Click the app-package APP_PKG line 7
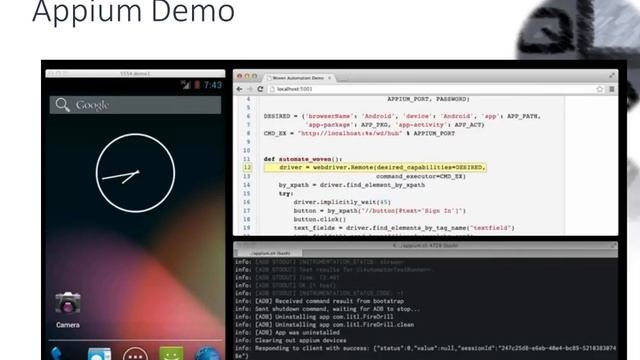This screenshot has height=360, width=640. pyautogui.click(x=395, y=125)
